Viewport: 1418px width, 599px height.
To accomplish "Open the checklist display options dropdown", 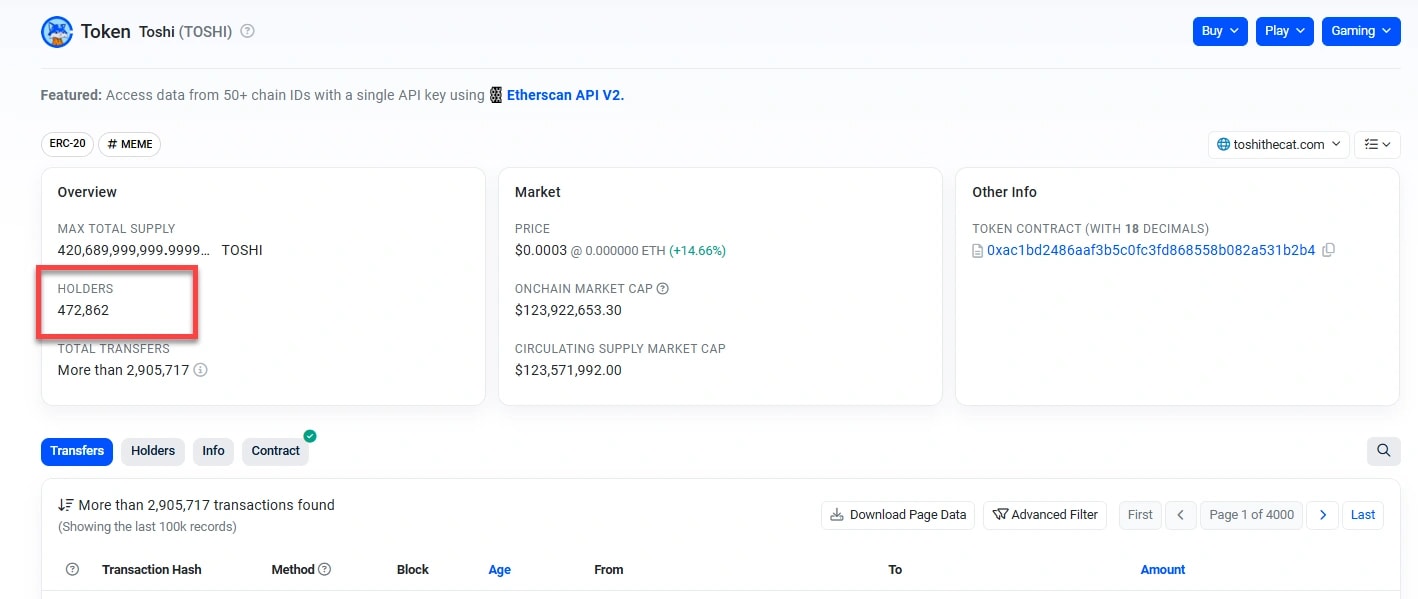I will pos(1377,144).
